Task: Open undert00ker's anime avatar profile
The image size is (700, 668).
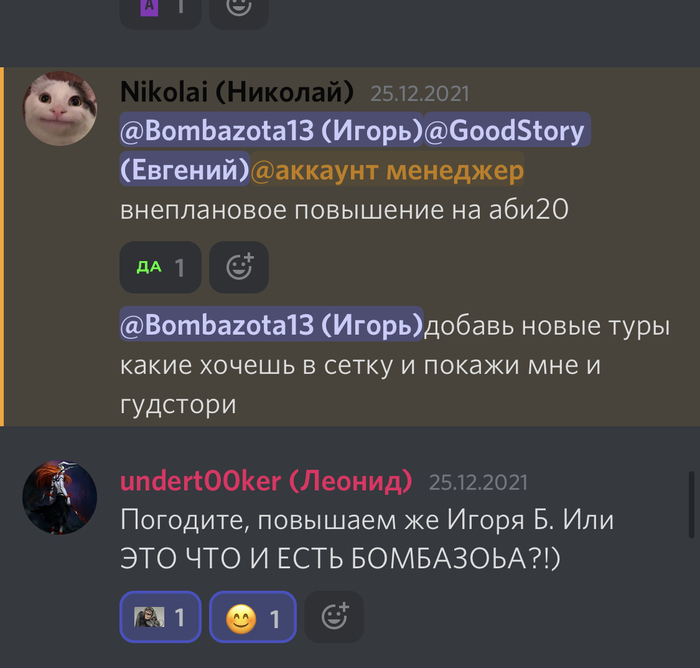Action: [x=60, y=497]
